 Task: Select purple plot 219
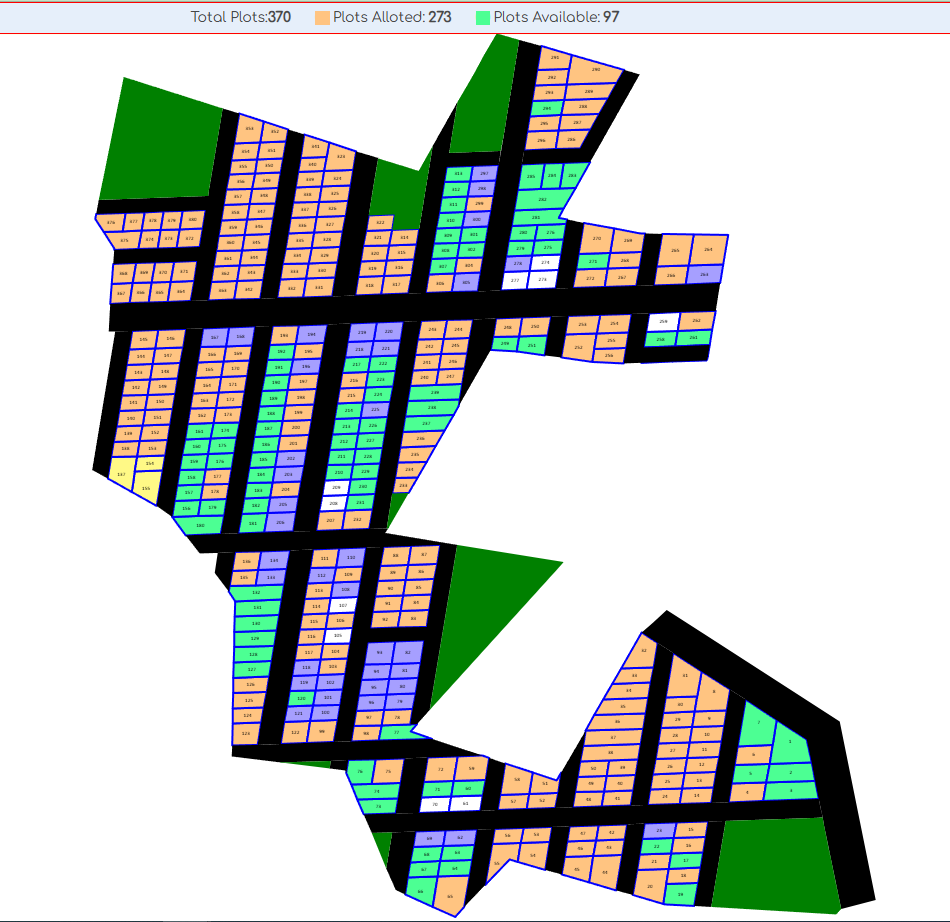363,333
